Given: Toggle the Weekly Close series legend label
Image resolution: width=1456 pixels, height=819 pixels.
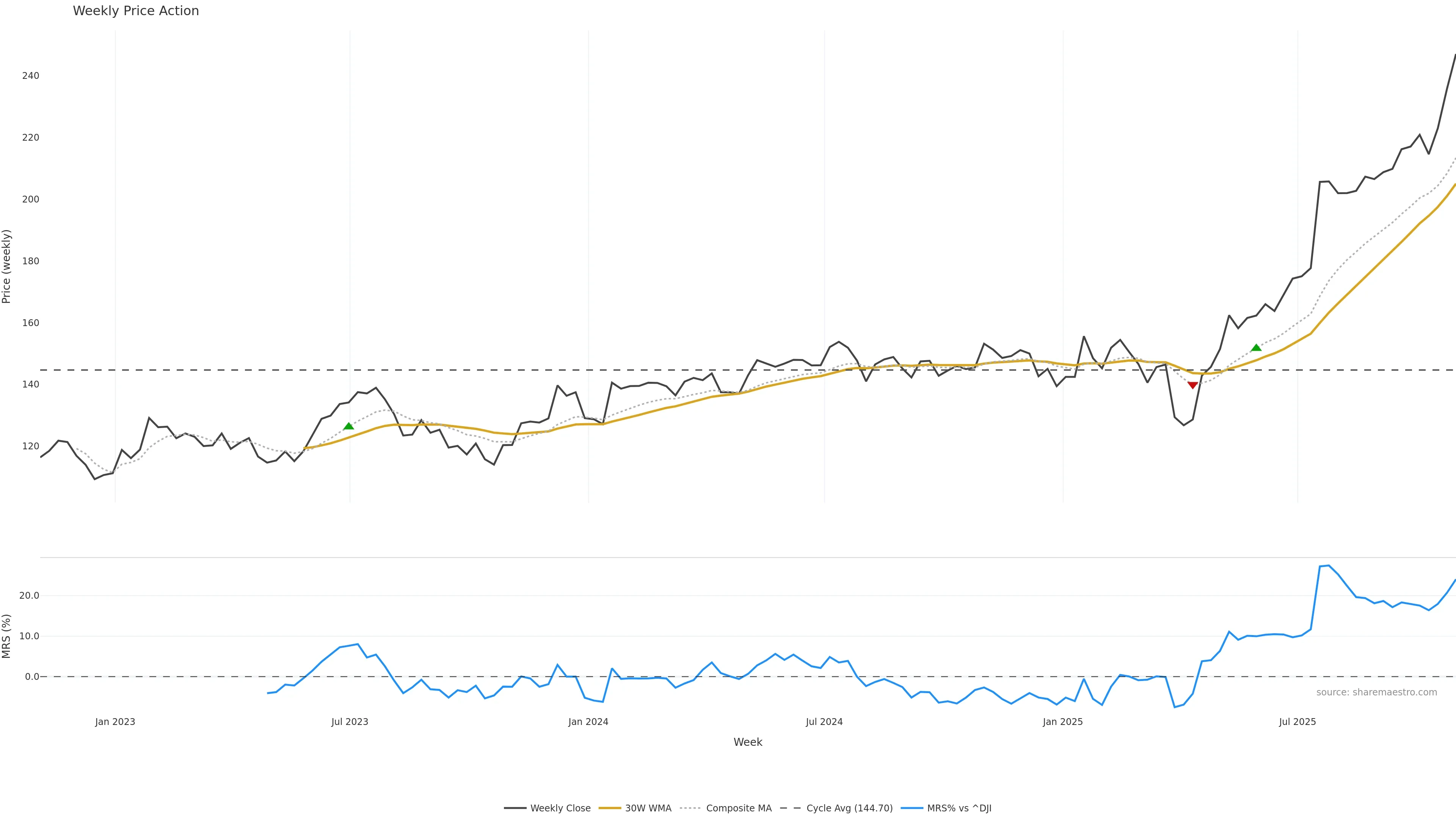Looking at the screenshot, I should 560,808.
